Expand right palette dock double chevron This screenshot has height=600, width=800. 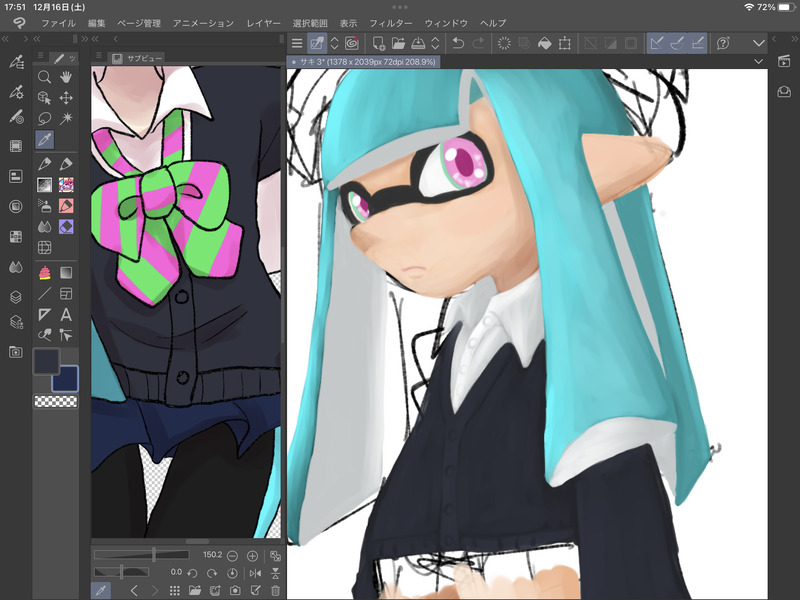pyautogui.click(x=795, y=39)
